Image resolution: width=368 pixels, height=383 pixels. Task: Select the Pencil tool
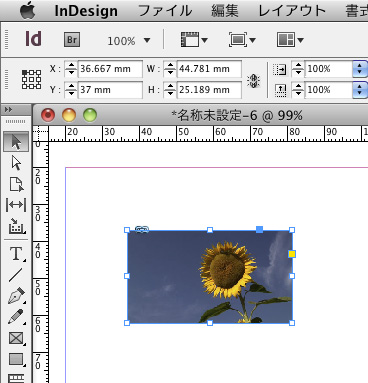point(16,316)
